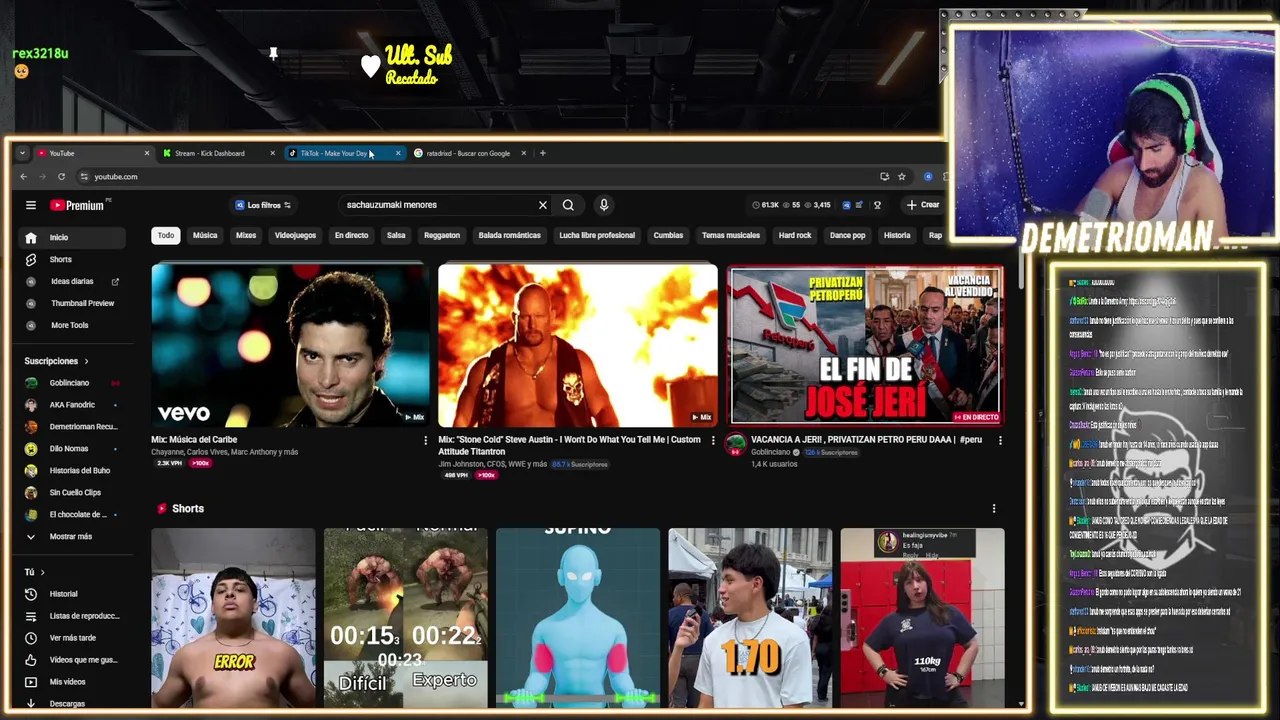Click Goblinciano channel avatar under live video

(x=736, y=443)
